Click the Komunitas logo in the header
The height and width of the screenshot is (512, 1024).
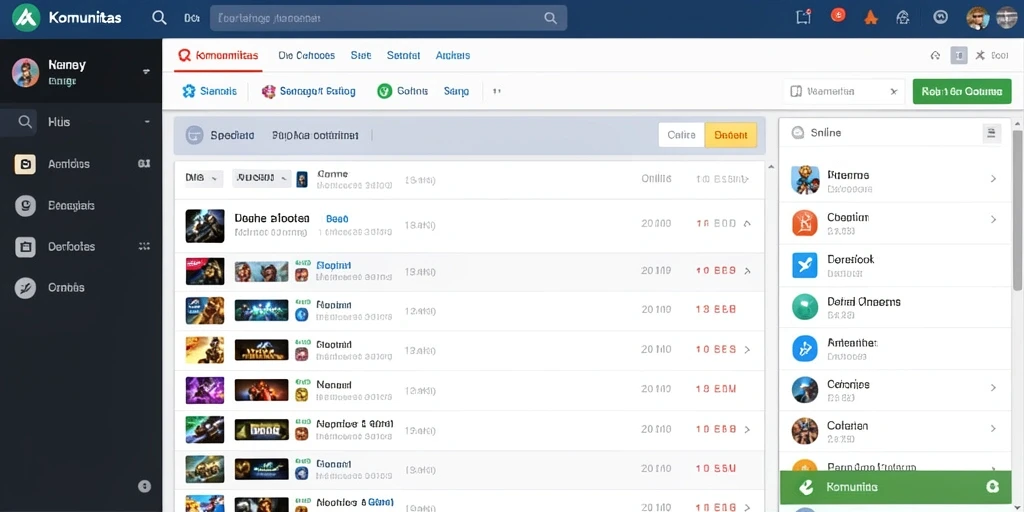(27, 18)
